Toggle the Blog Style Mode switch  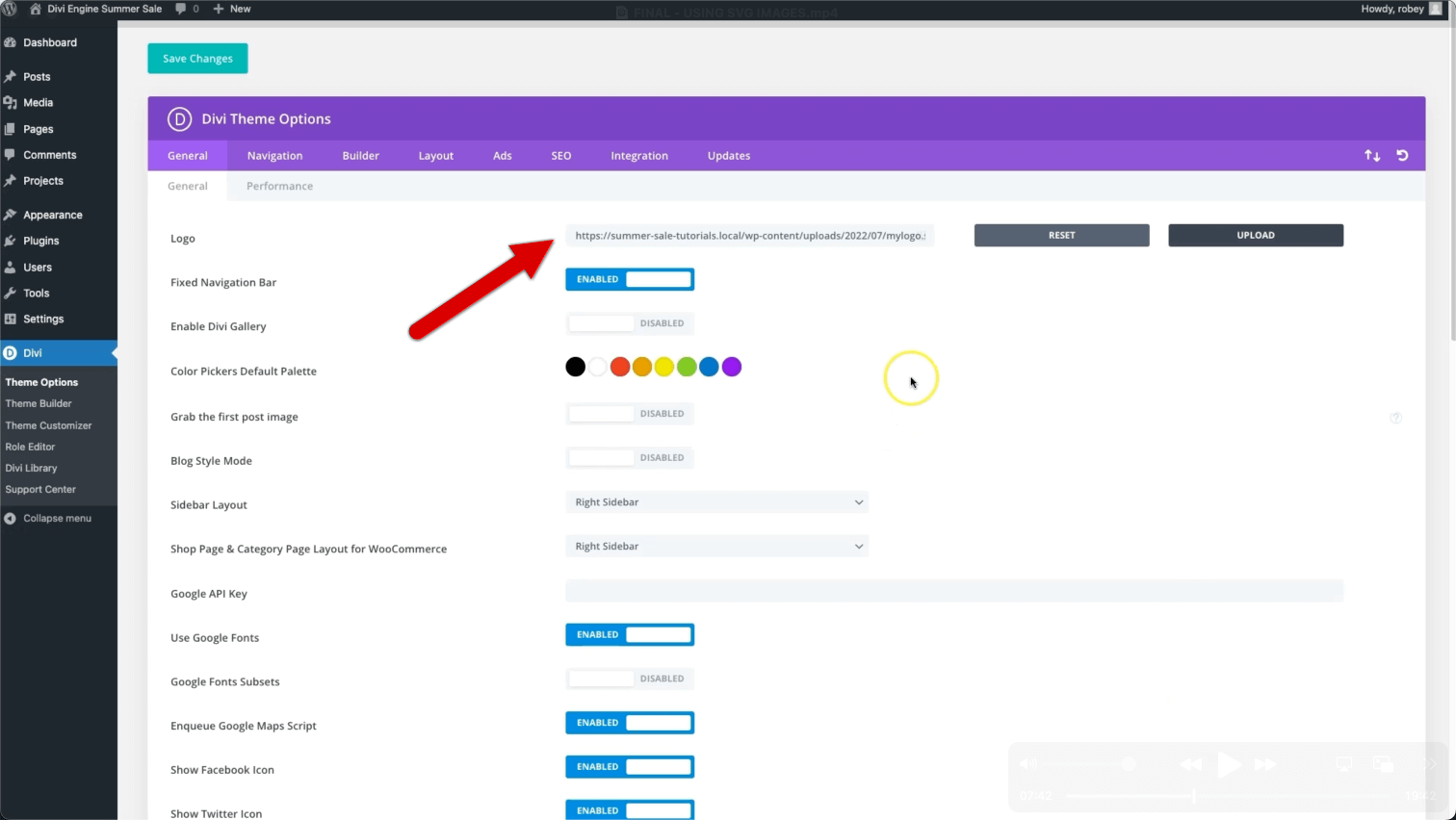pos(630,458)
